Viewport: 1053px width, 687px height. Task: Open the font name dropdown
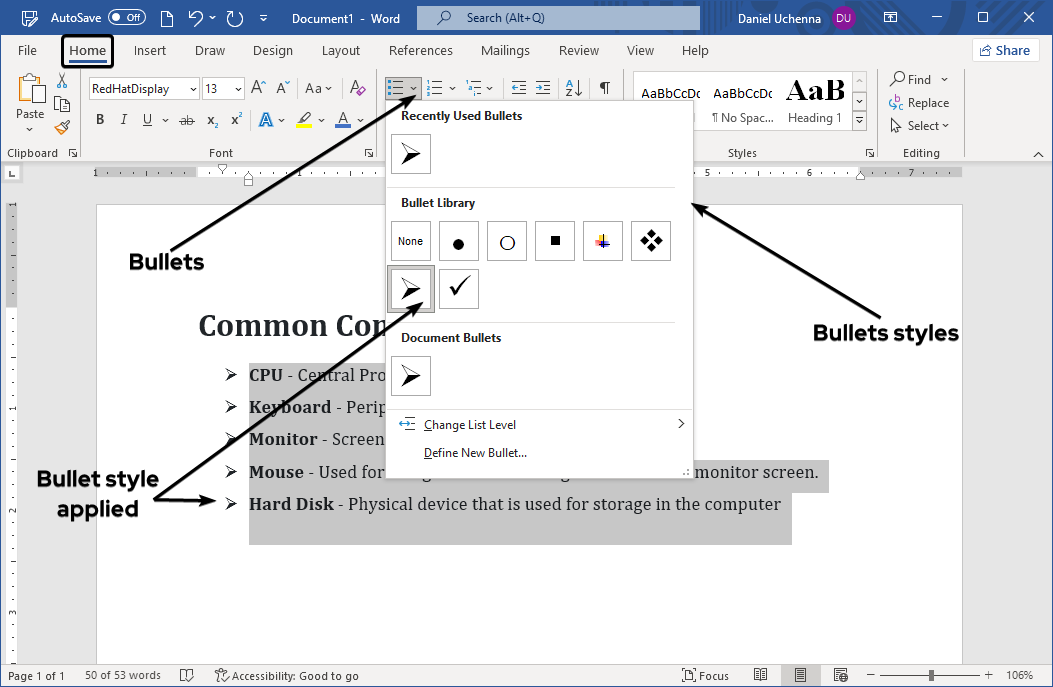click(x=193, y=89)
